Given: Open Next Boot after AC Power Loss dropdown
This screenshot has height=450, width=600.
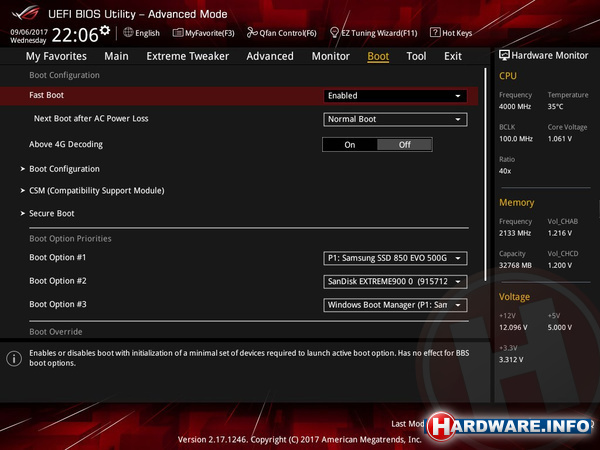Looking at the screenshot, I should (395, 119).
